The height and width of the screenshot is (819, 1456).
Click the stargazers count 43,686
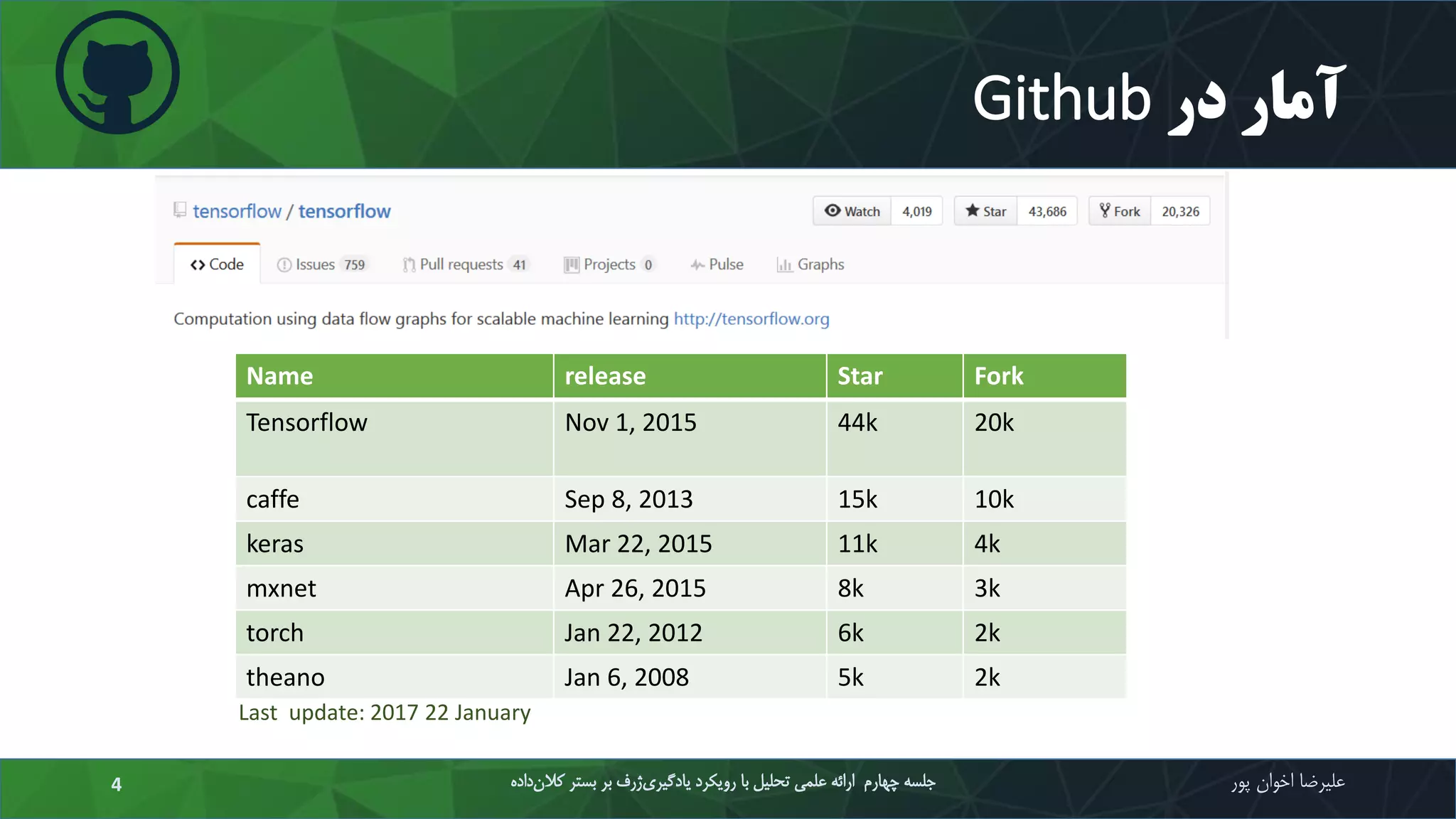1047,211
